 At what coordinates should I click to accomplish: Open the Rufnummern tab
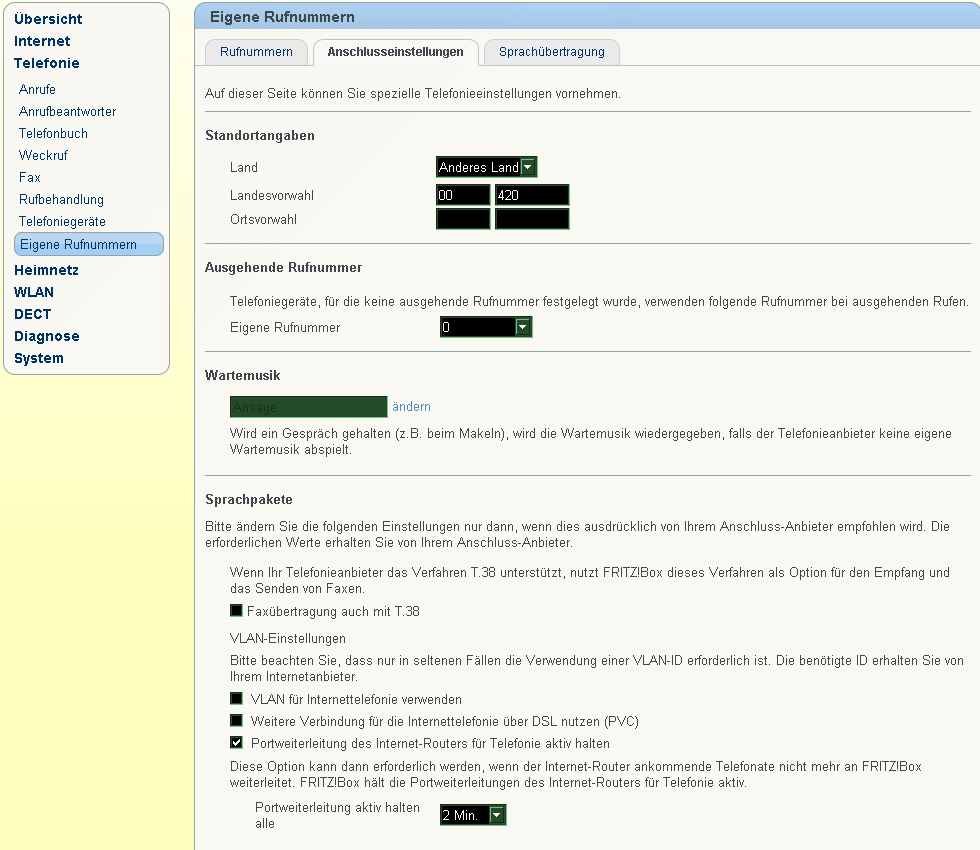pyautogui.click(x=256, y=52)
